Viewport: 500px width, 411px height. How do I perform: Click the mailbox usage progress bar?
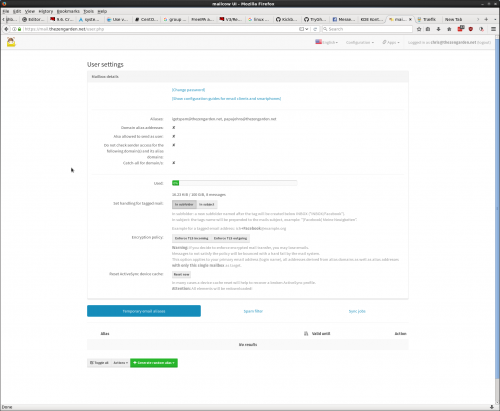click(234, 183)
